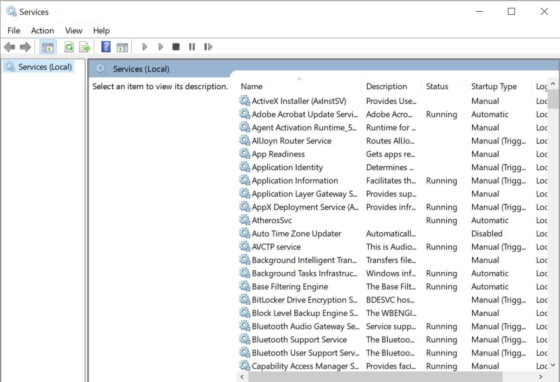560x382 pixels.
Task: Go back with the Back arrow toolbar icon
Action: (x=10, y=47)
